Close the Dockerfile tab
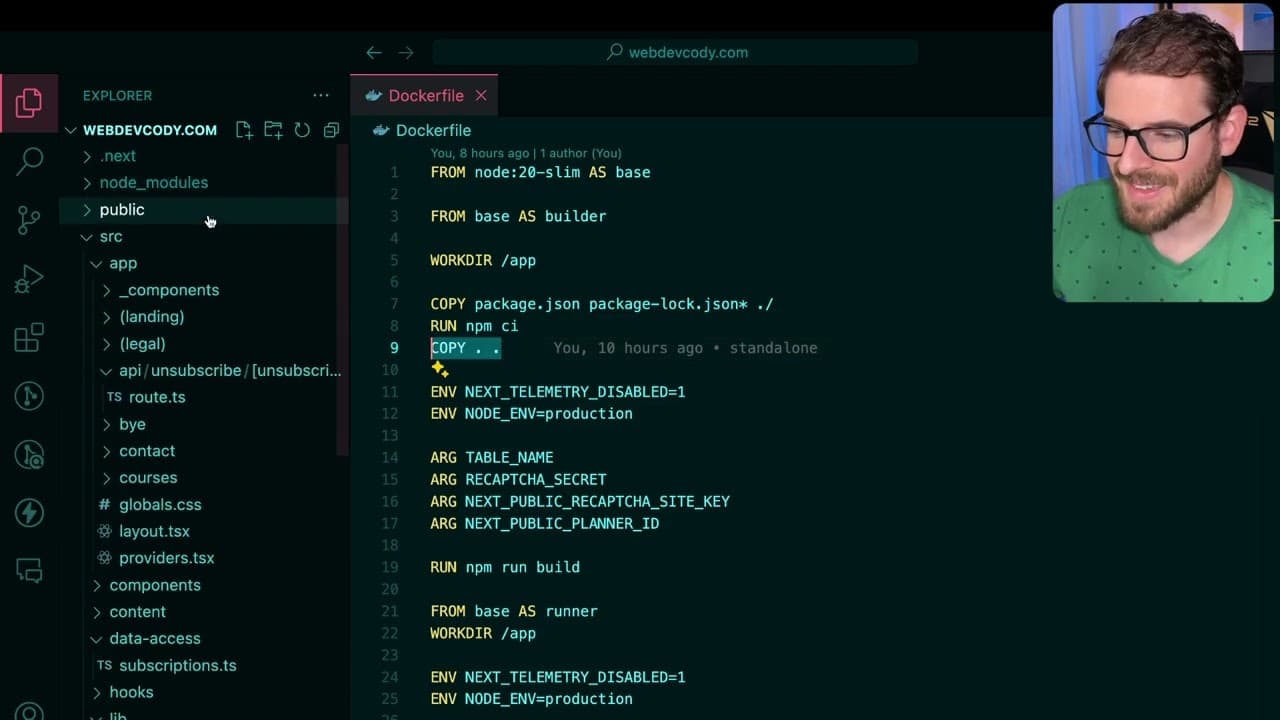This screenshot has height=720, width=1280. coord(481,95)
